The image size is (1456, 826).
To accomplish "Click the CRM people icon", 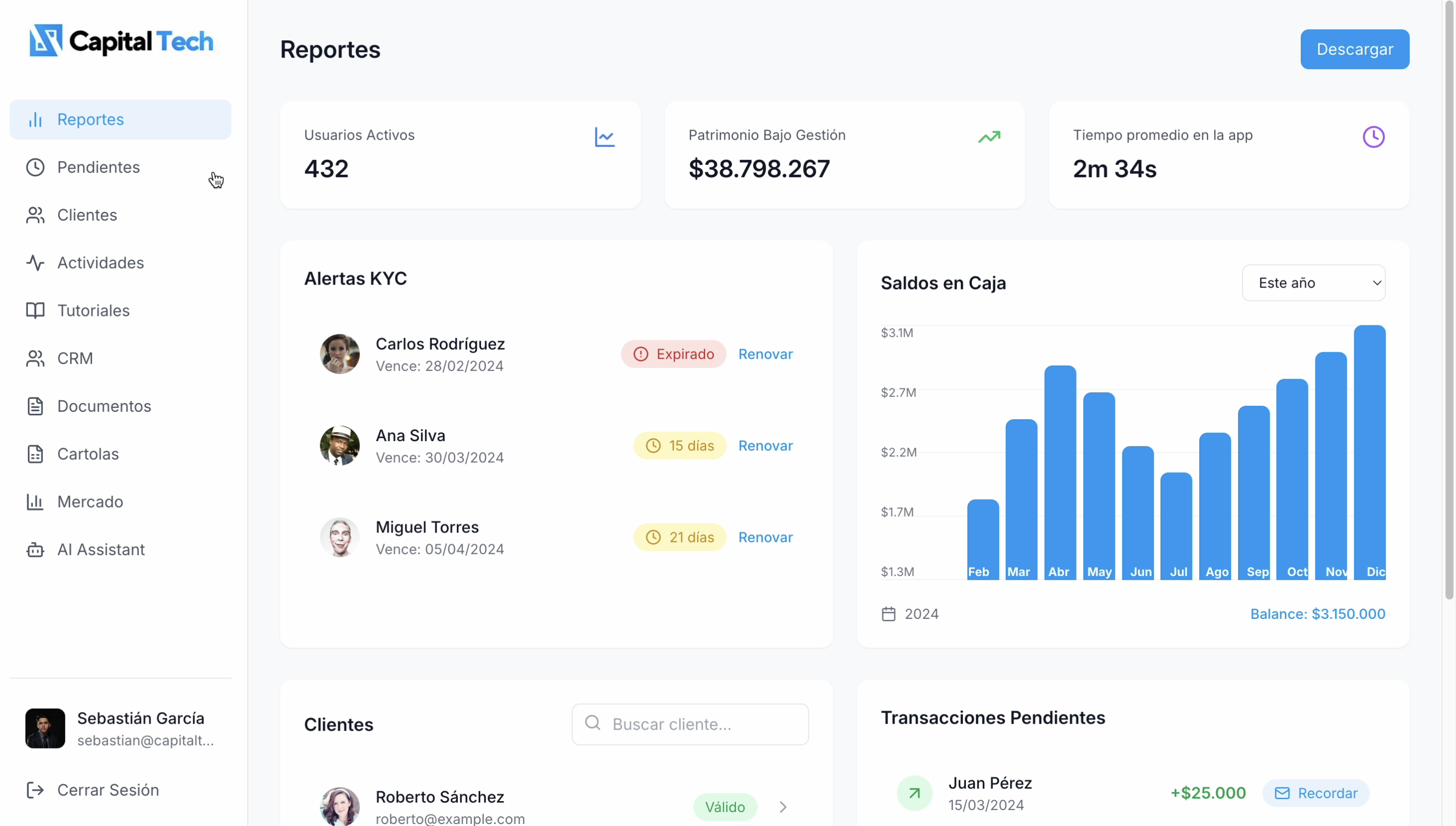I will click(35, 358).
